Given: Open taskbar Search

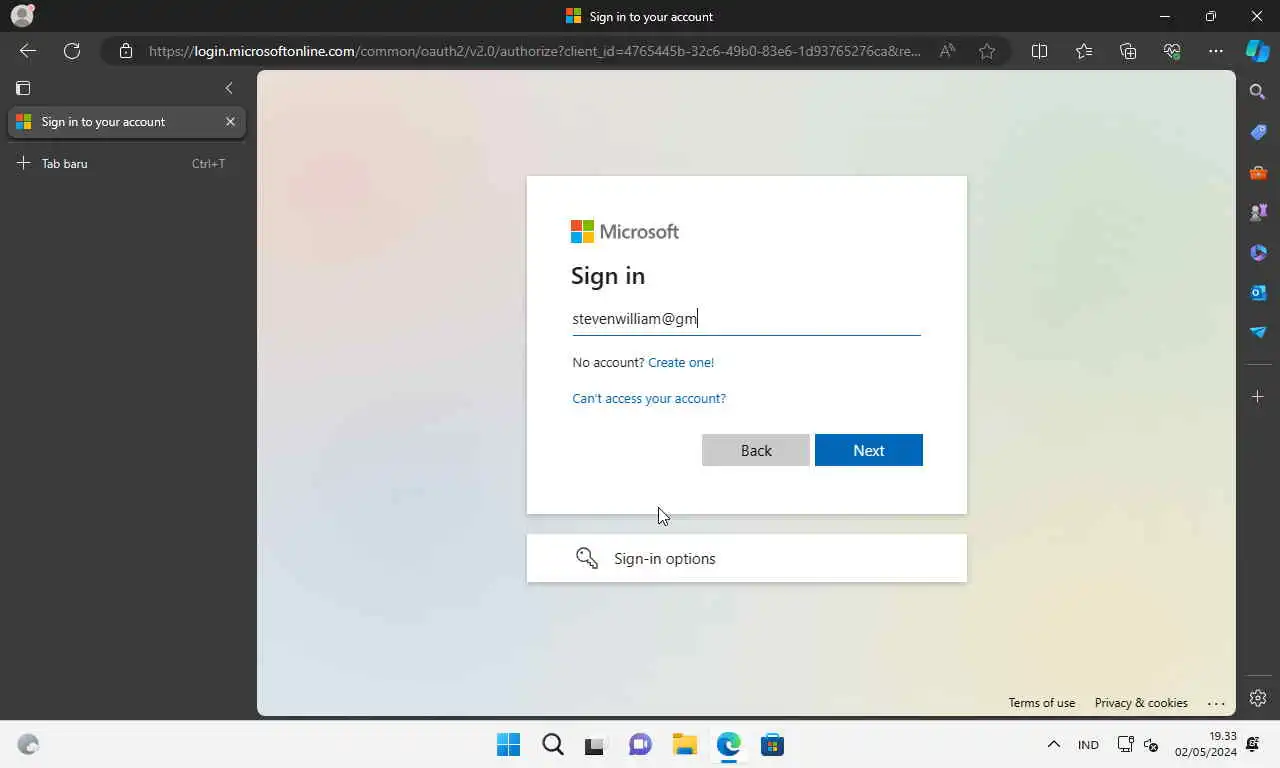Looking at the screenshot, I should tap(552, 745).
